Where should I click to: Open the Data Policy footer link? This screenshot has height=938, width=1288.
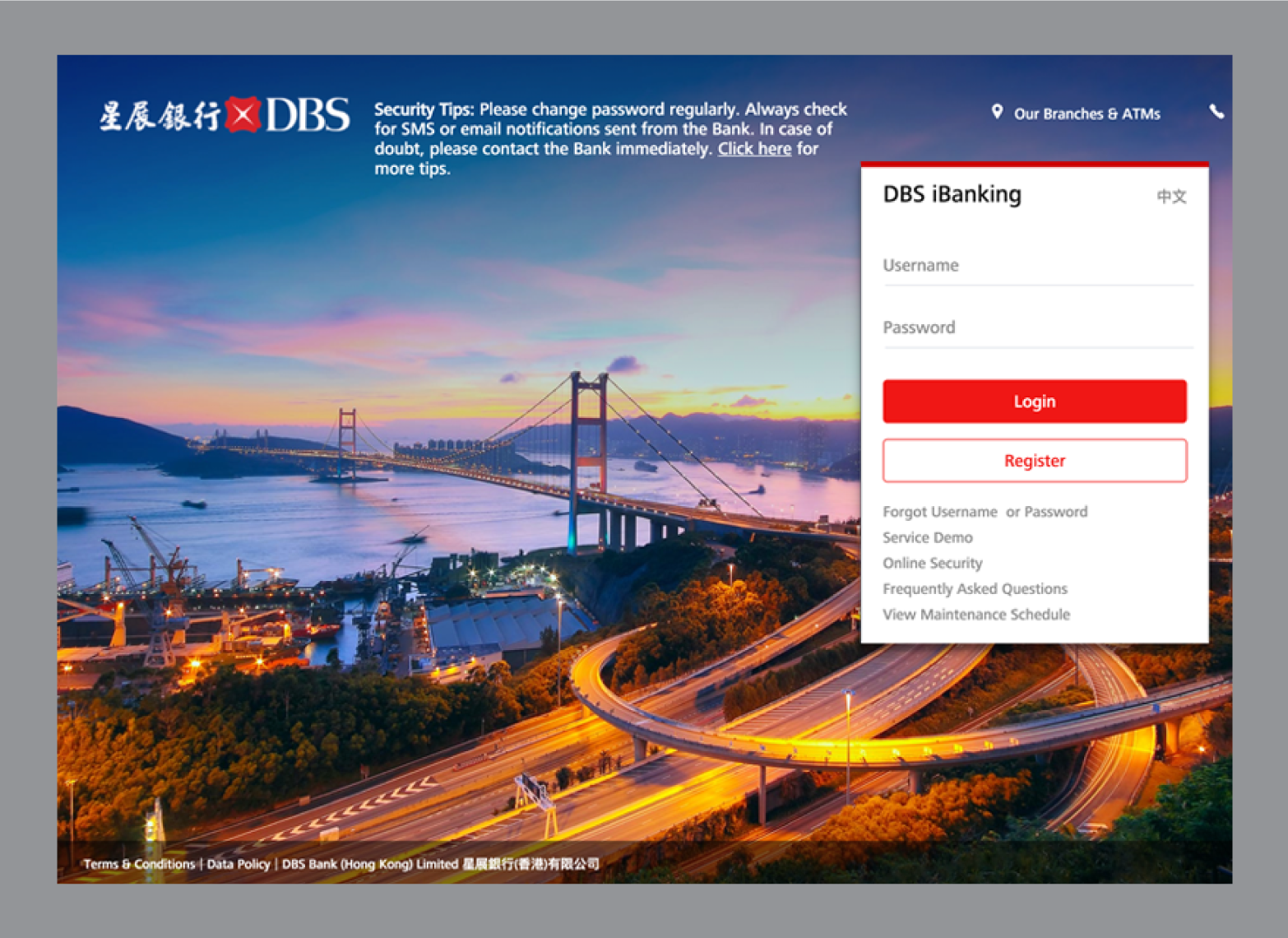point(239,864)
